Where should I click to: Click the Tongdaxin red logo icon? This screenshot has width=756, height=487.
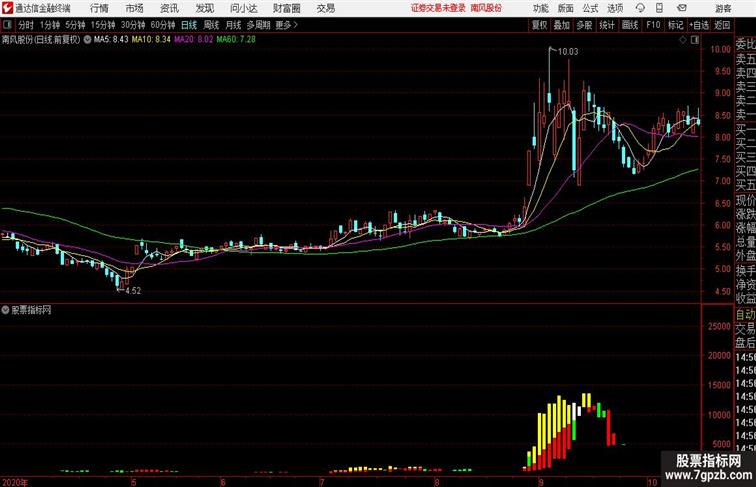pyautogui.click(x=8, y=8)
